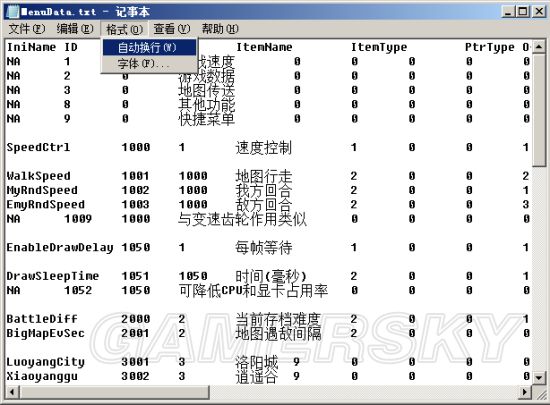The height and width of the screenshot is (405, 550).
Task: Click the 格式(O) menu
Action: [124, 29]
